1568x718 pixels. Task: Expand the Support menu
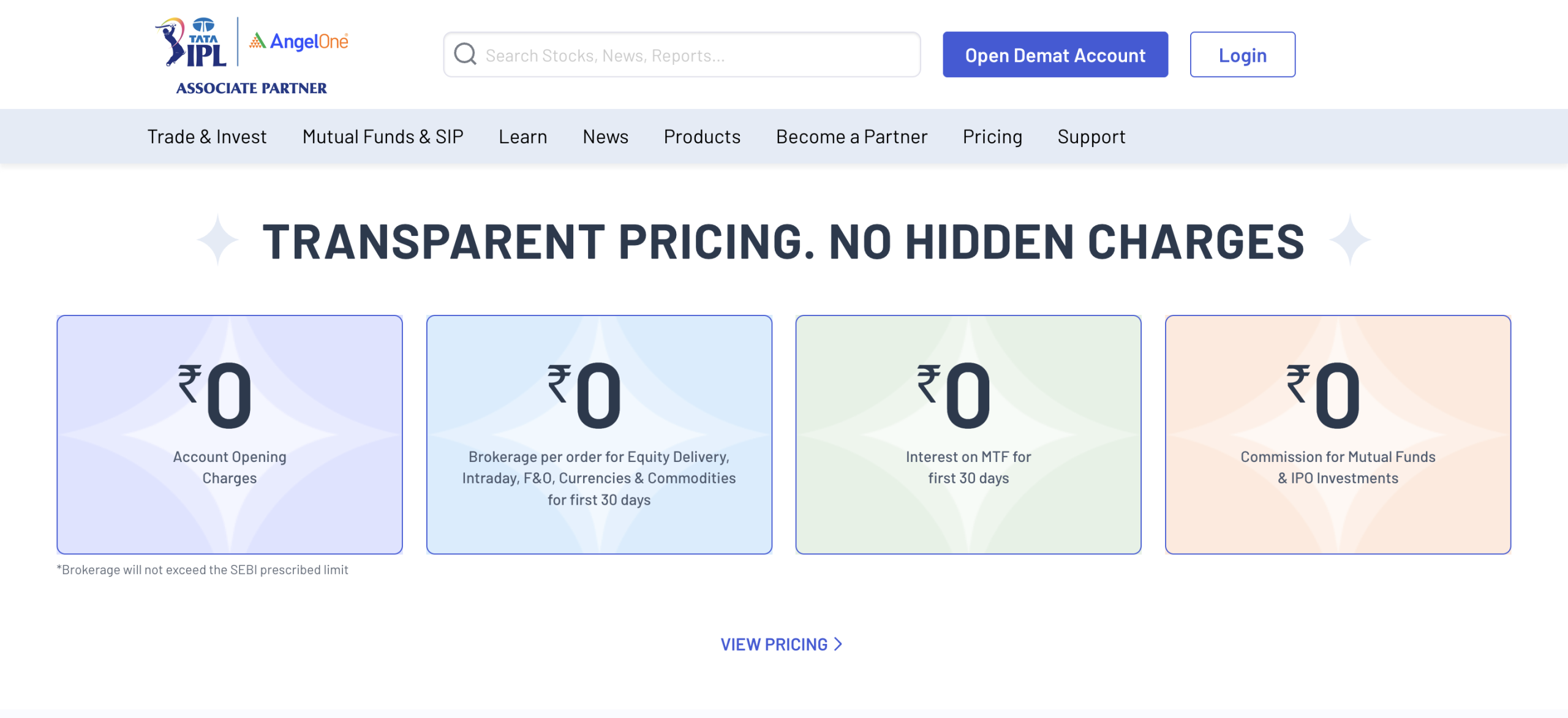tap(1091, 136)
